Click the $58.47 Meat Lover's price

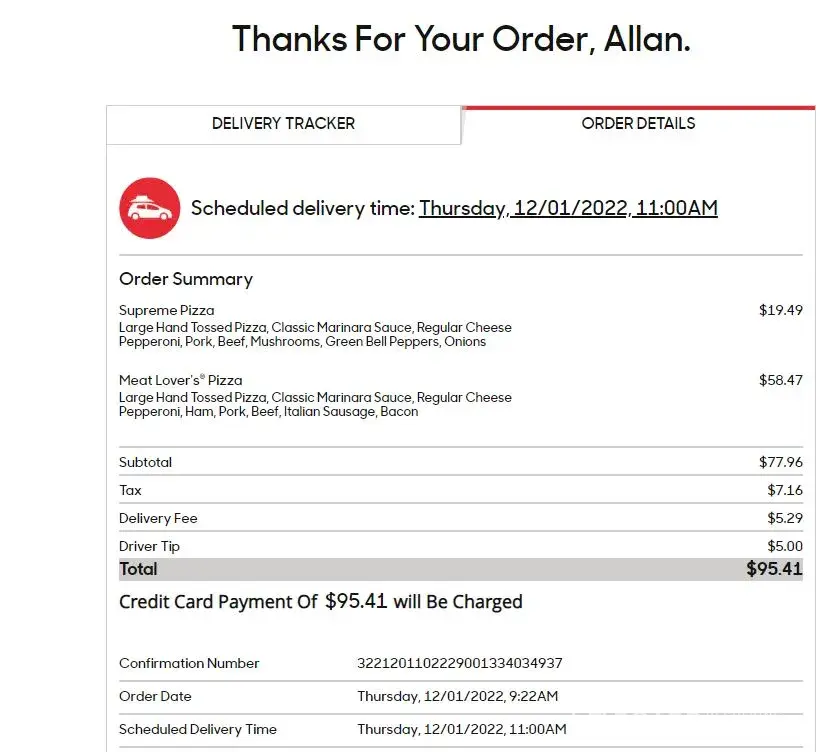pyautogui.click(x=780, y=380)
